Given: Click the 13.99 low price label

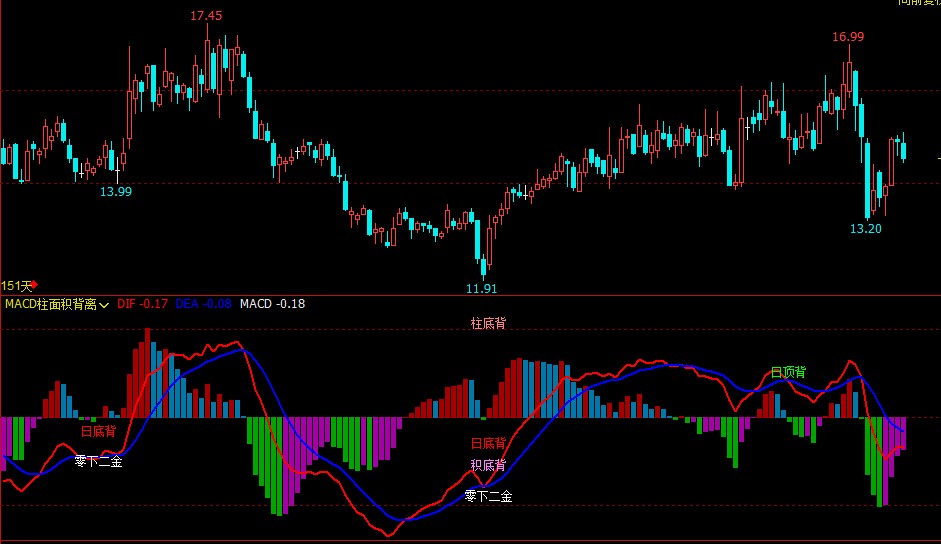Looking at the screenshot, I should click(116, 192).
